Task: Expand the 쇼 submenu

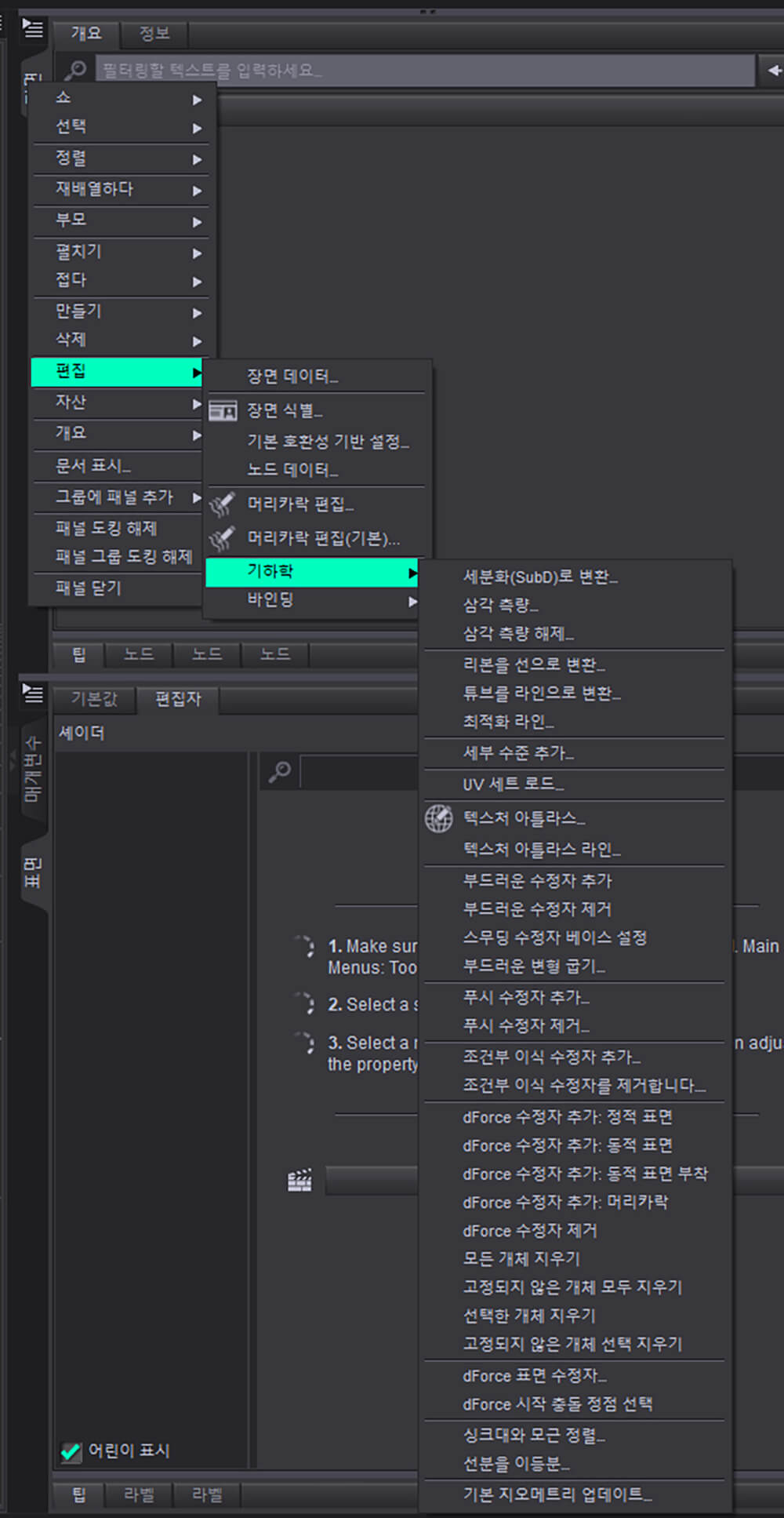Action: click(x=122, y=99)
